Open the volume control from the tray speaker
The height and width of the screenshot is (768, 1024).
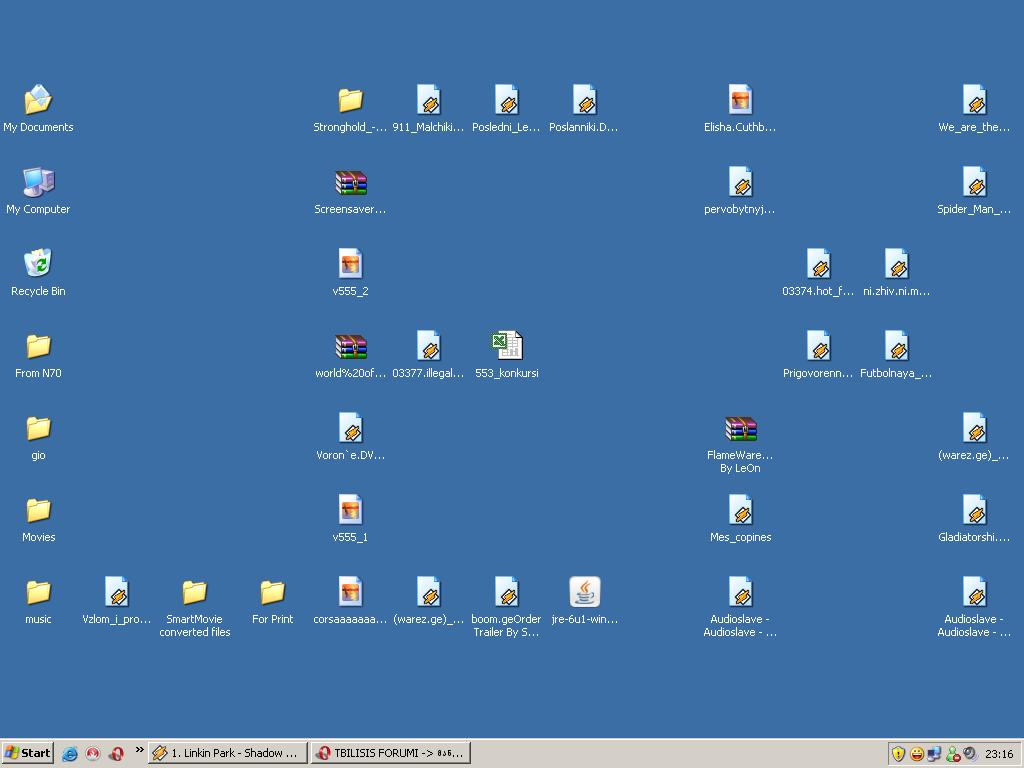point(968,753)
